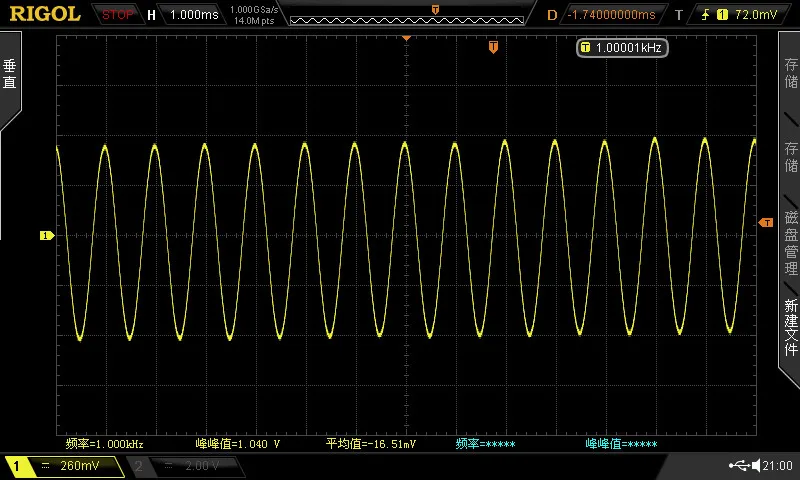Click the yellow channel 1 ground marker

pyautogui.click(x=47, y=236)
